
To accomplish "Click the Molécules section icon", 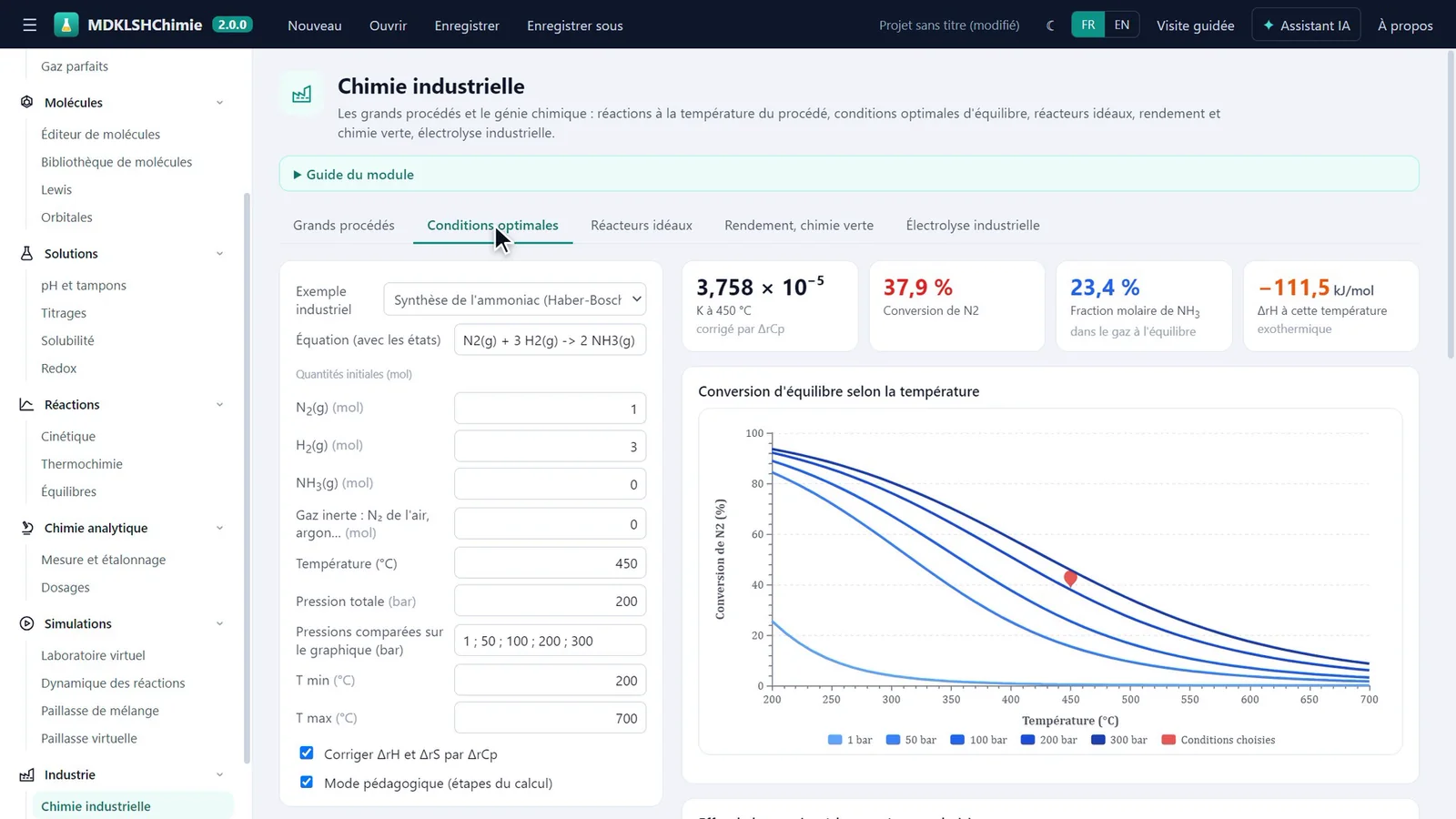I will pyautogui.click(x=27, y=102).
